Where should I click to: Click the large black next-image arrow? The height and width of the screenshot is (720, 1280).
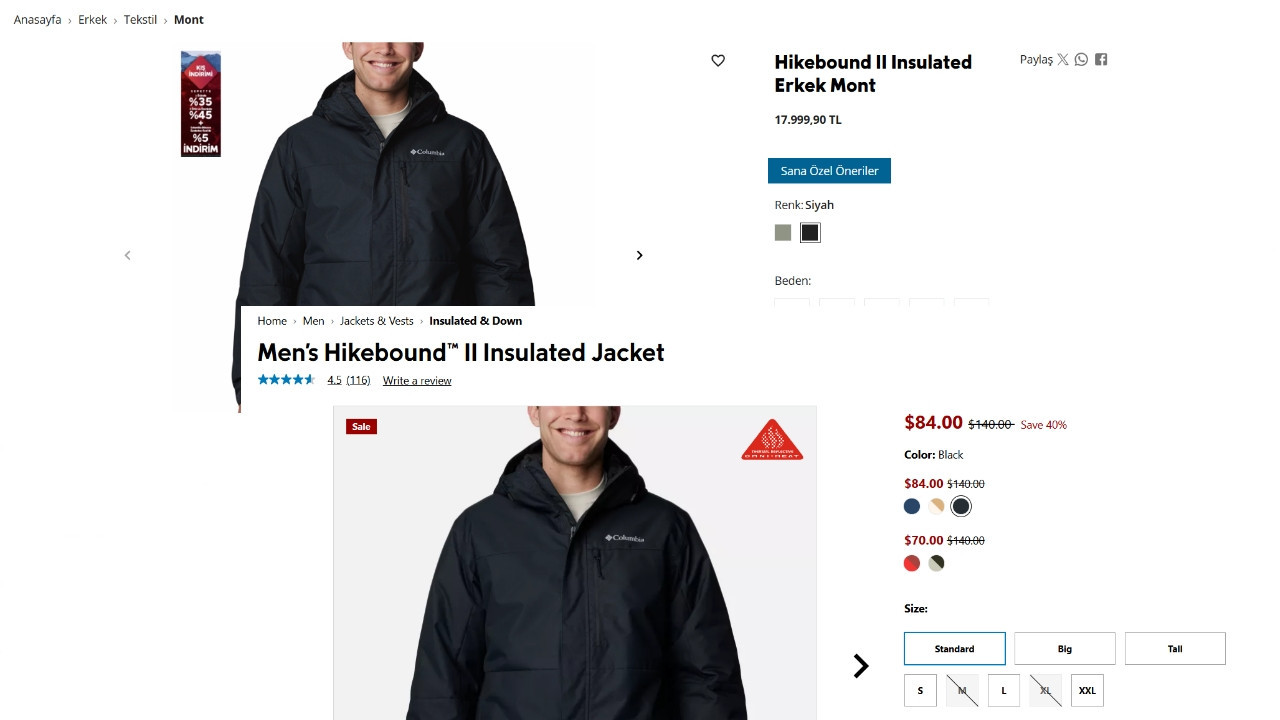(861, 666)
